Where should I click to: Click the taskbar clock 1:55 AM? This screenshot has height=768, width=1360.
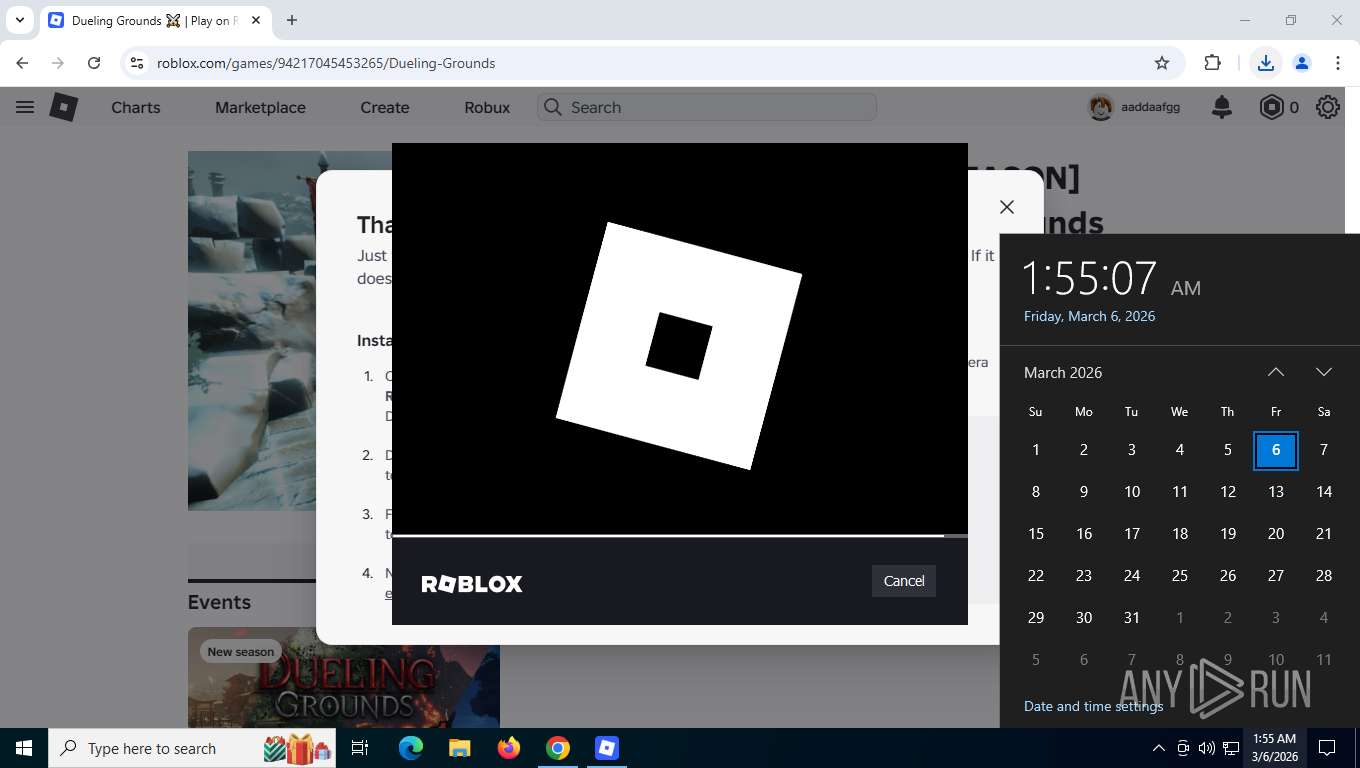tap(1275, 748)
